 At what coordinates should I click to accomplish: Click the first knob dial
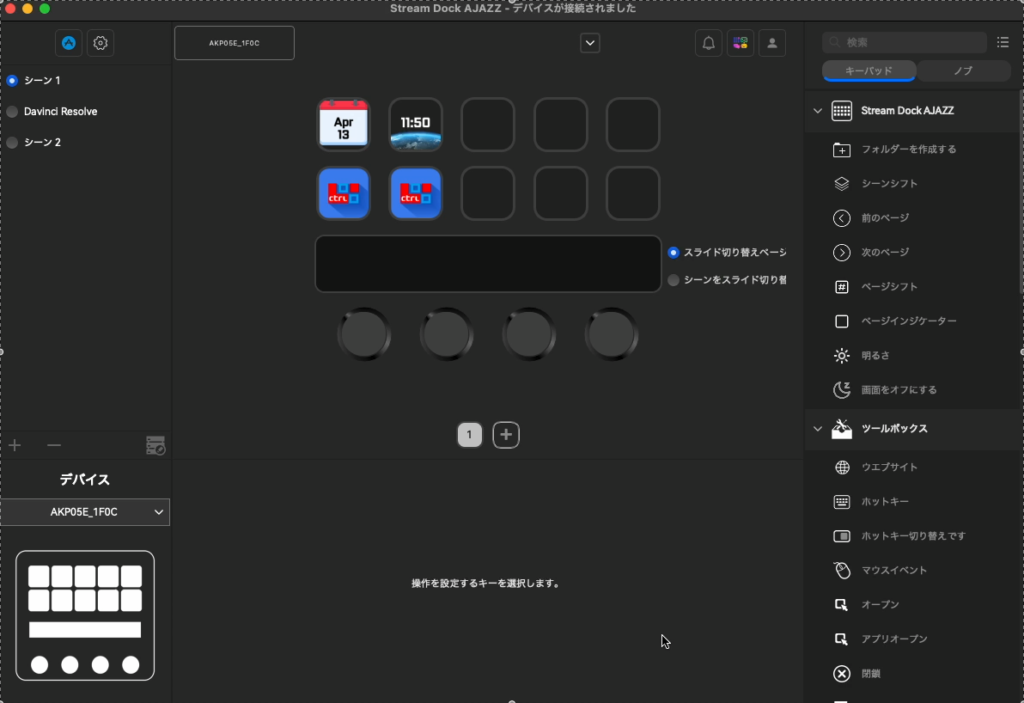pos(364,335)
